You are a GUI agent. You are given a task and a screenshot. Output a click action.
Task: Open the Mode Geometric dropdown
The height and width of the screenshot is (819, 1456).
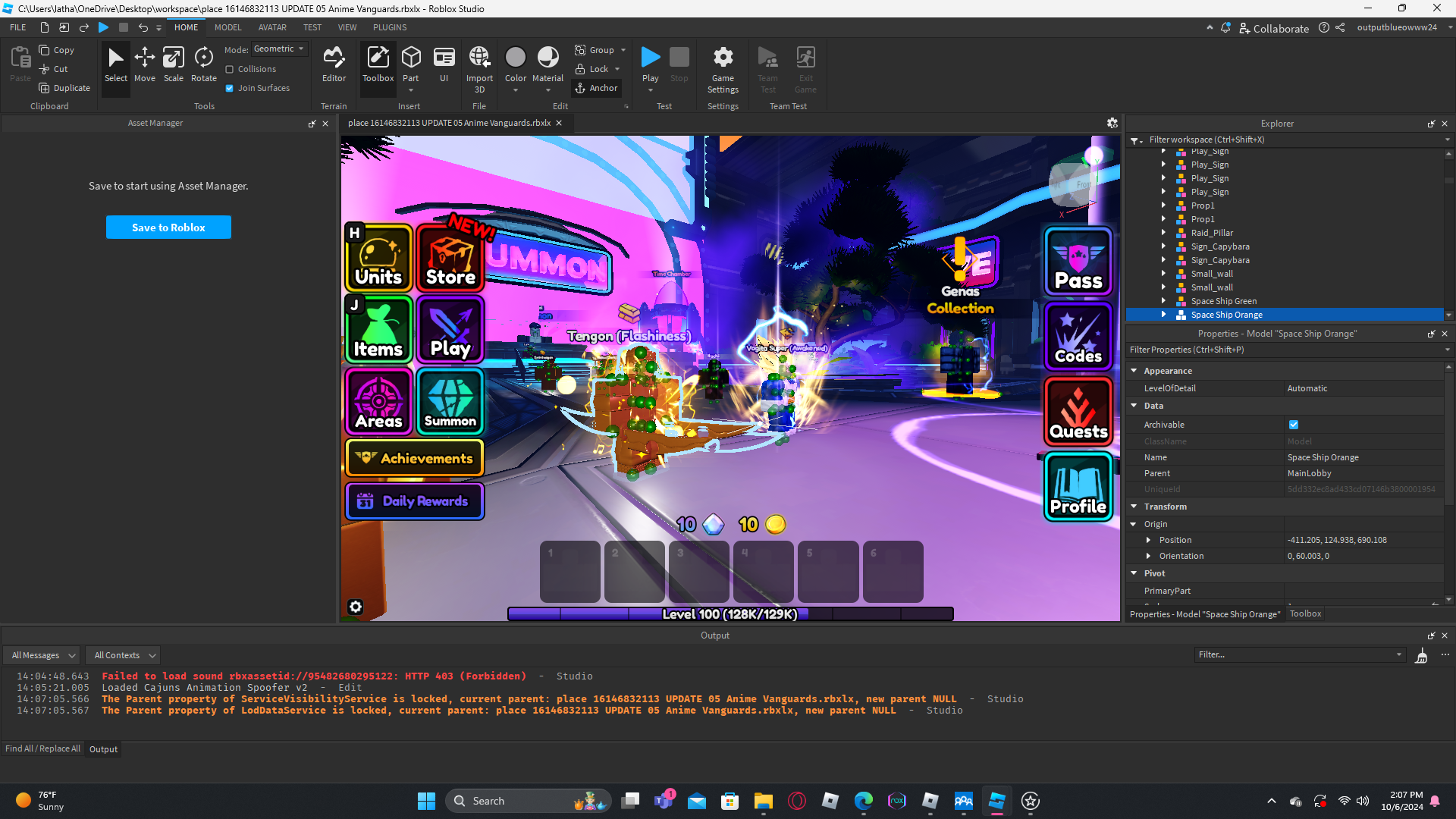[278, 49]
